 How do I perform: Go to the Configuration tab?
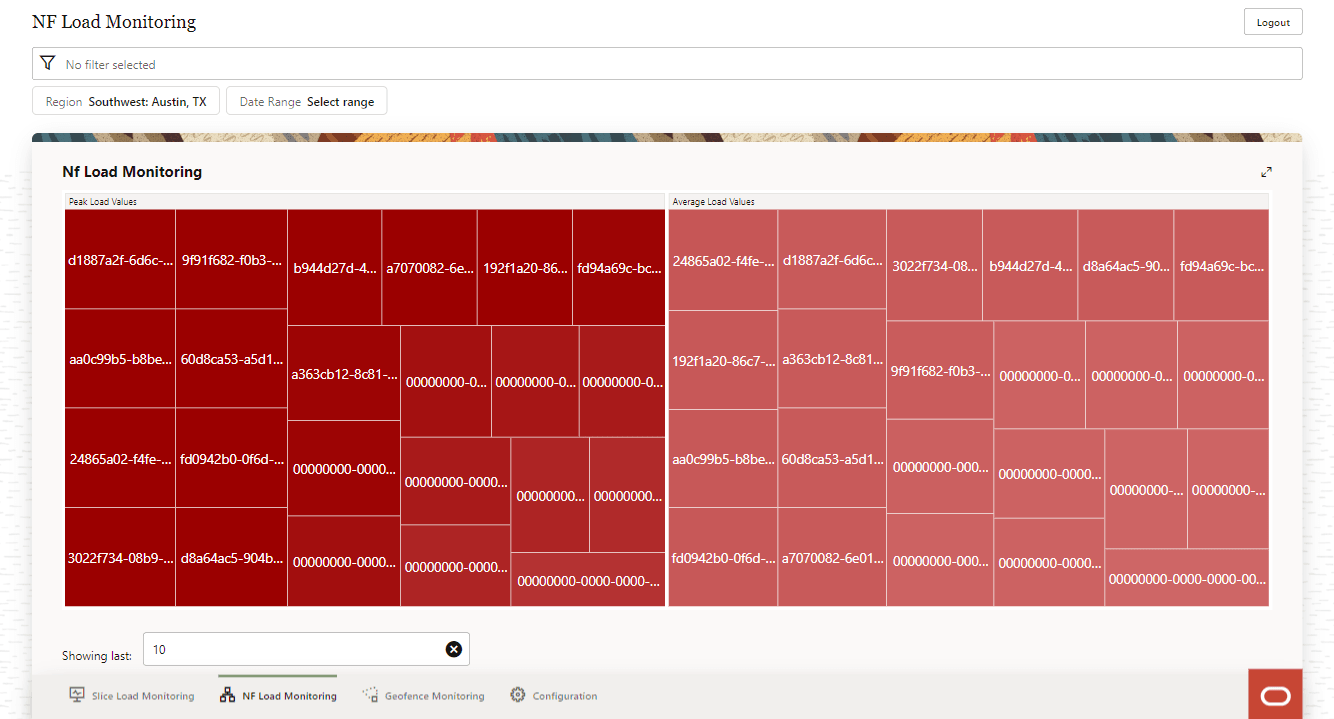coord(553,695)
